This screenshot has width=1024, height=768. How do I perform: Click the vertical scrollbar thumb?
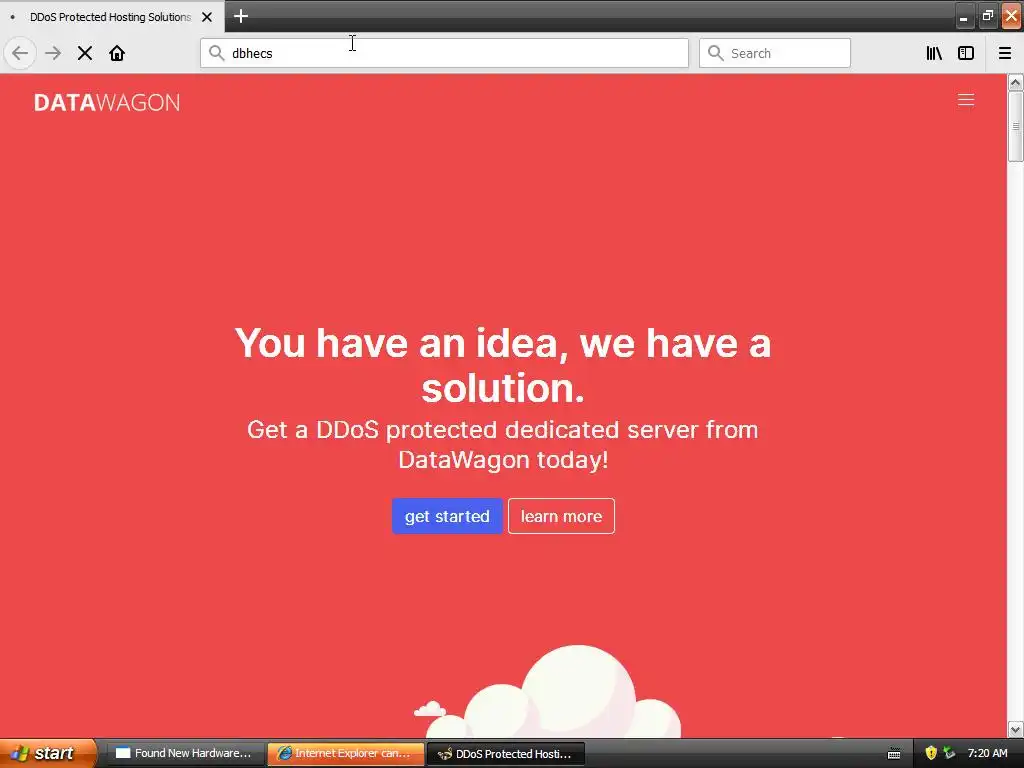1015,125
